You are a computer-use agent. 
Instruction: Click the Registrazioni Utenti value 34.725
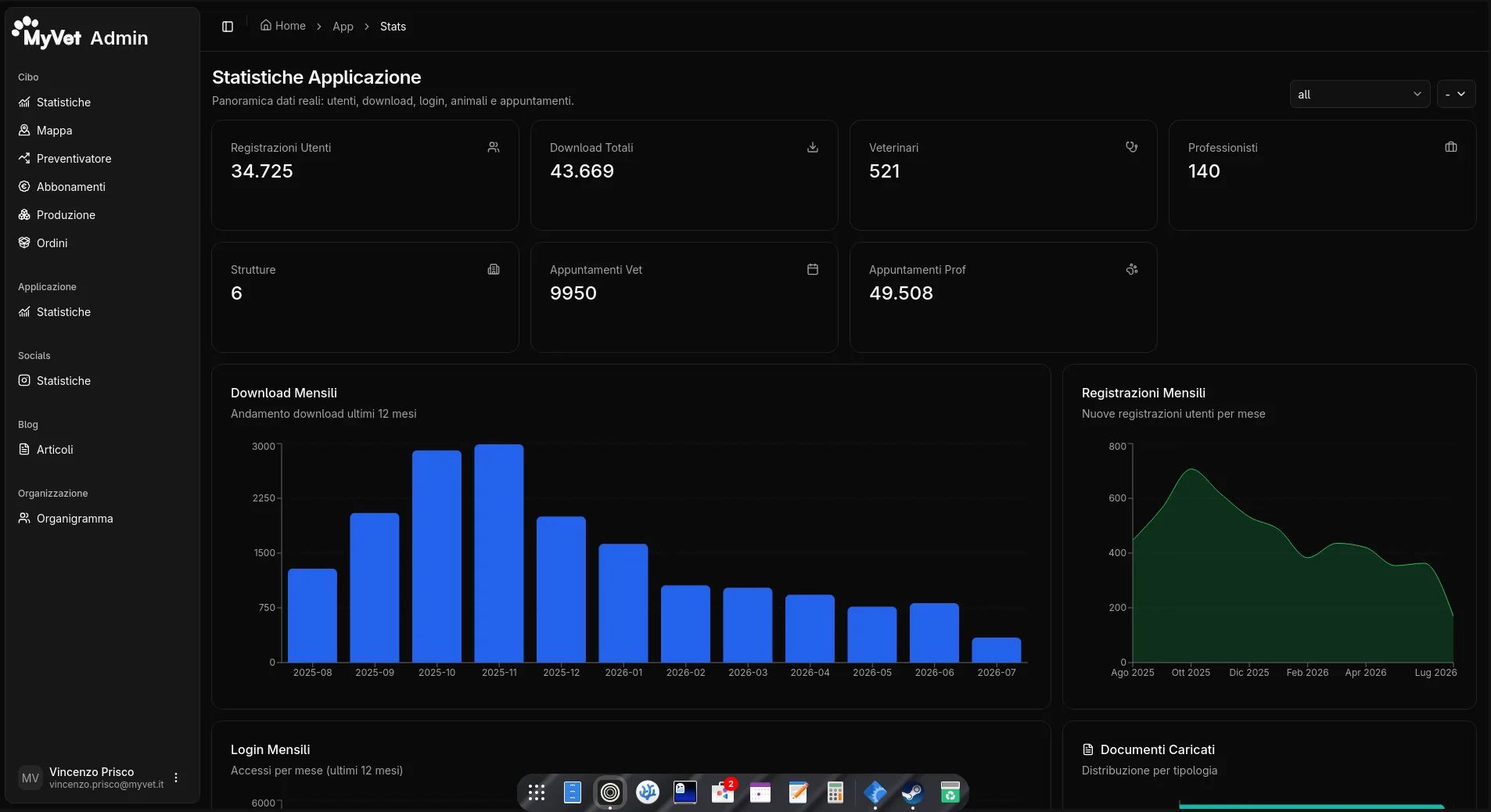[262, 171]
